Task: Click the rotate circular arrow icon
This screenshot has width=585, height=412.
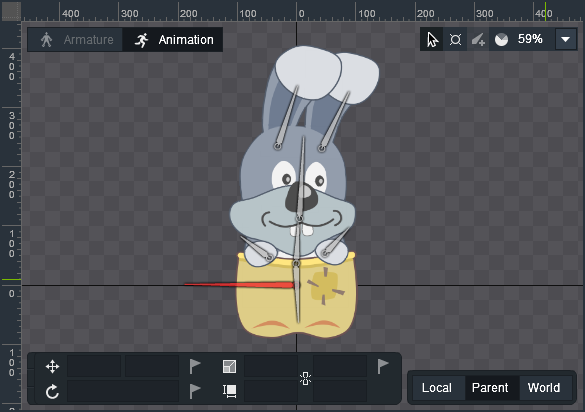Action: pyautogui.click(x=52, y=391)
